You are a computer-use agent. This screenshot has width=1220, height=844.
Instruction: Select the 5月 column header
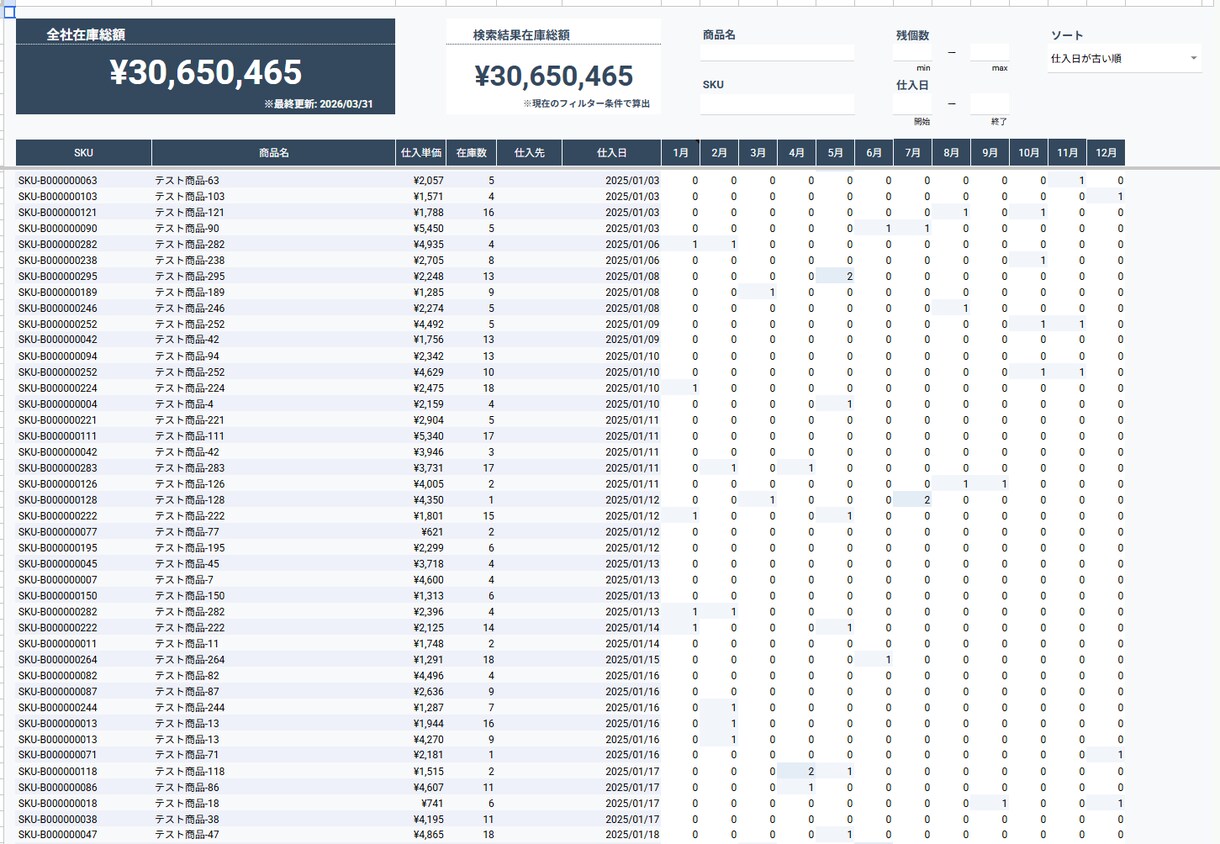pos(835,153)
